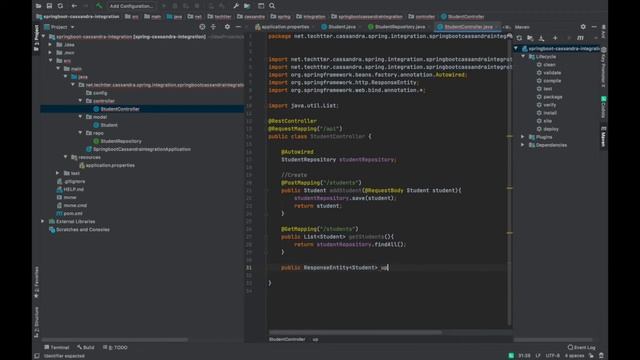This screenshot has width=640, height=360.
Task: Toggle the Favorites side tool button
Action: coord(36,282)
